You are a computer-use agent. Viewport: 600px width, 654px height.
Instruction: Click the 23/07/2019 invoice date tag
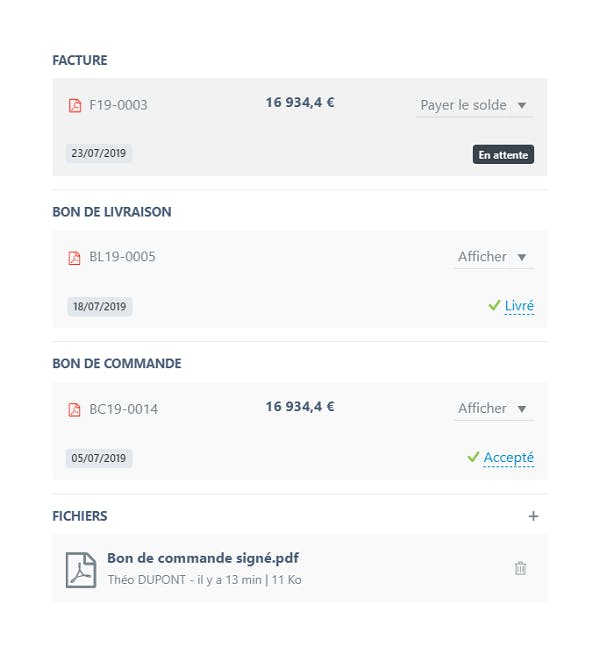[100, 154]
